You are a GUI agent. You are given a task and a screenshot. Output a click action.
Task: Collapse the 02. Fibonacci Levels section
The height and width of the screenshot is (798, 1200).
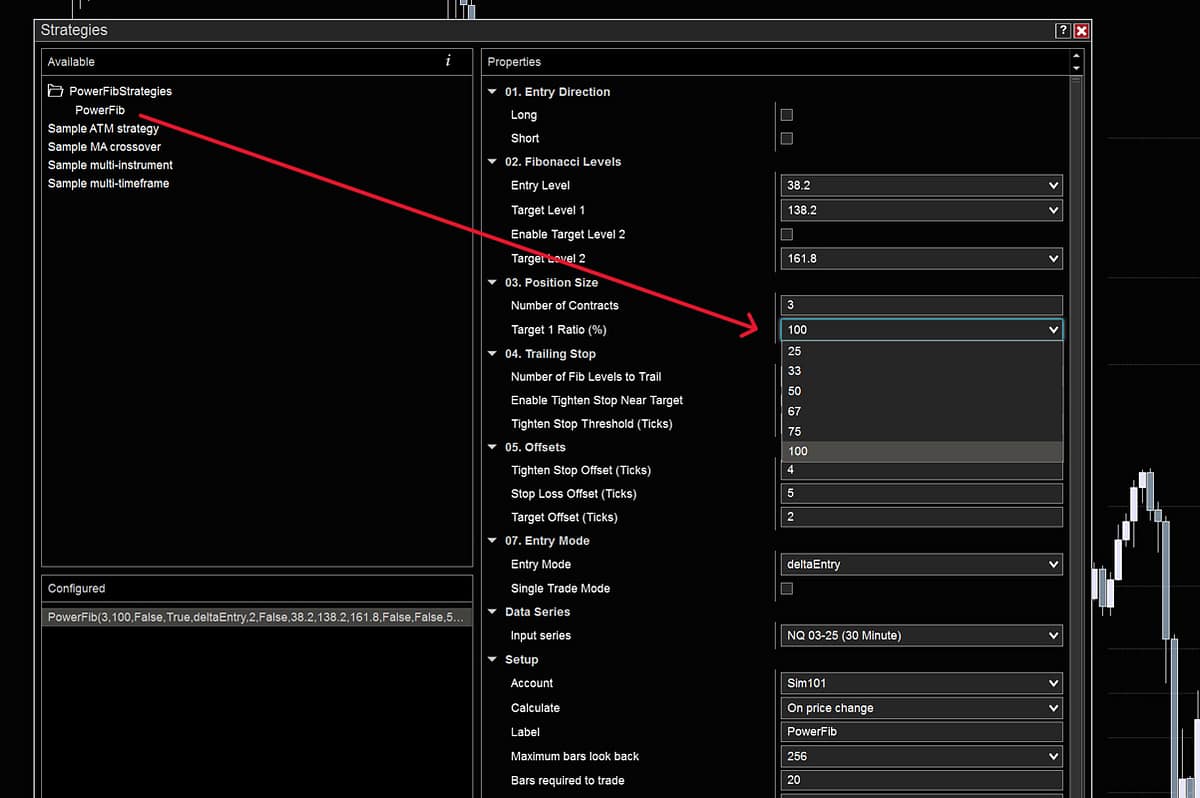pyautogui.click(x=492, y=162)
